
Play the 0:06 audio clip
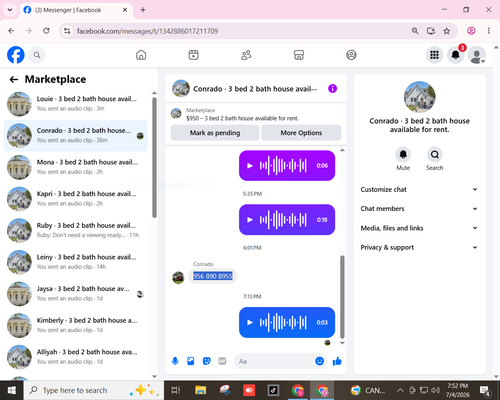coord(250,166)
